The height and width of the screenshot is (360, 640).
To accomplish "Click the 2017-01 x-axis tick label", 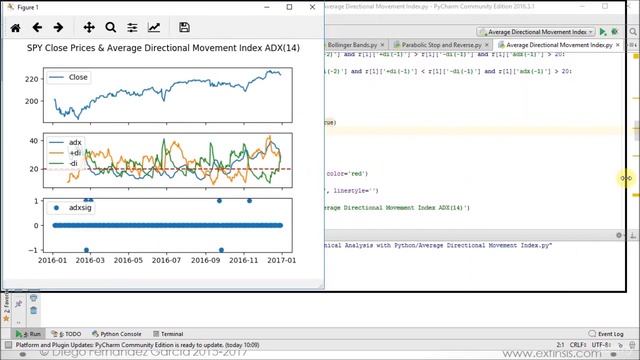I will 282,260.
